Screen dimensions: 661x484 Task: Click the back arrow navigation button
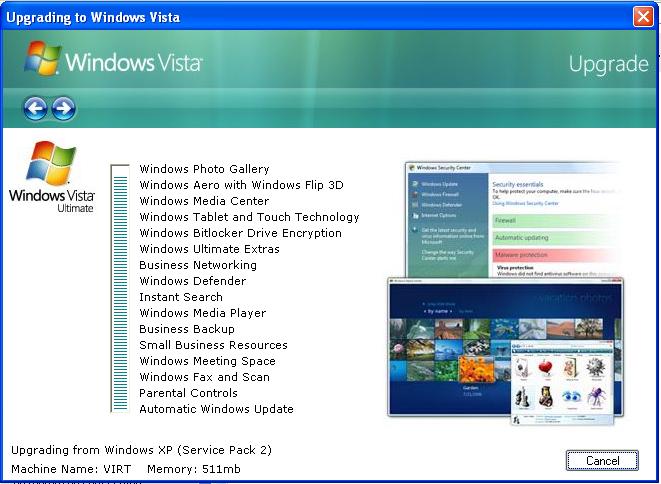coord(35,108)
